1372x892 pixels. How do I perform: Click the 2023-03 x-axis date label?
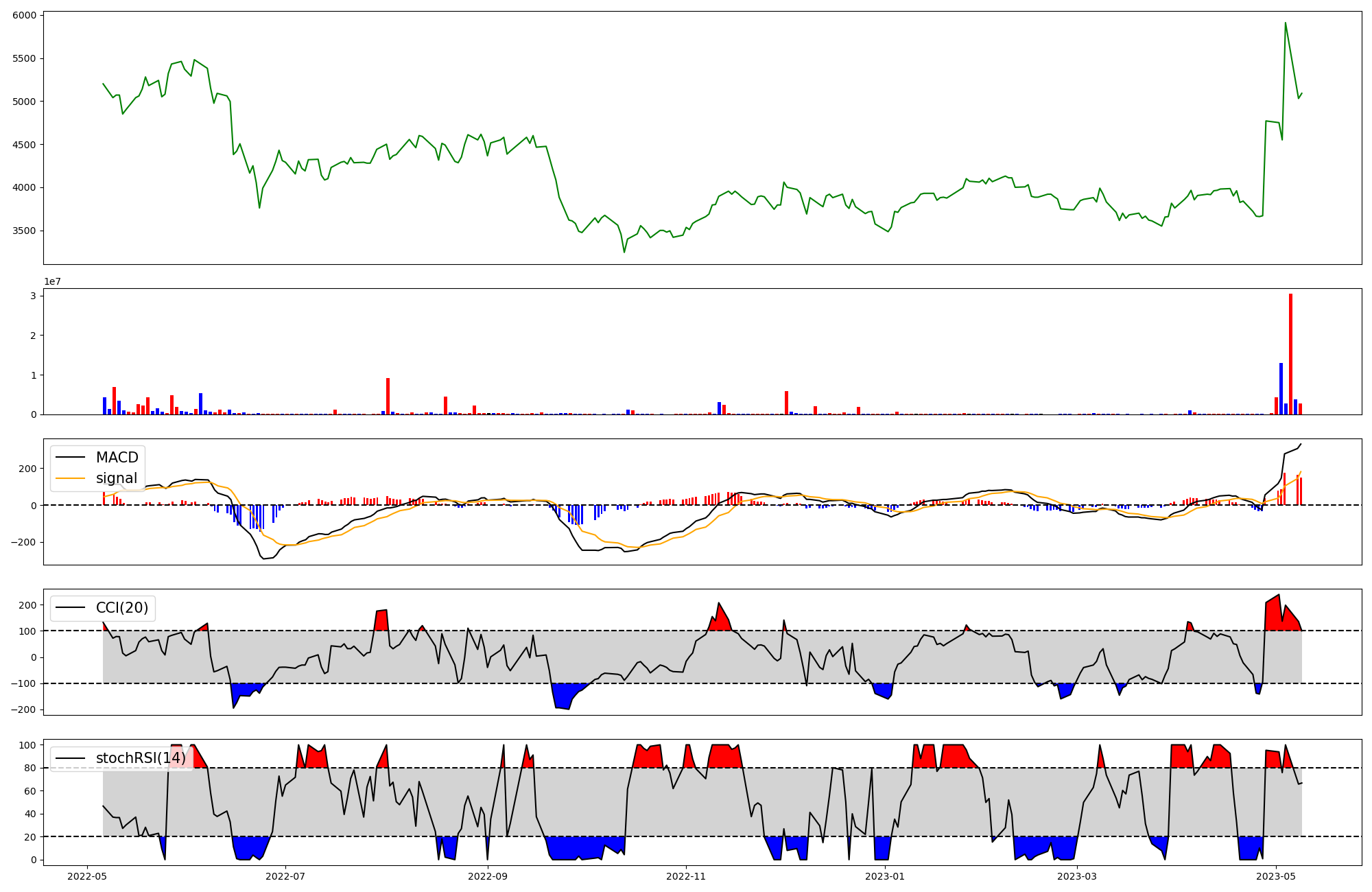point(1077,876)
